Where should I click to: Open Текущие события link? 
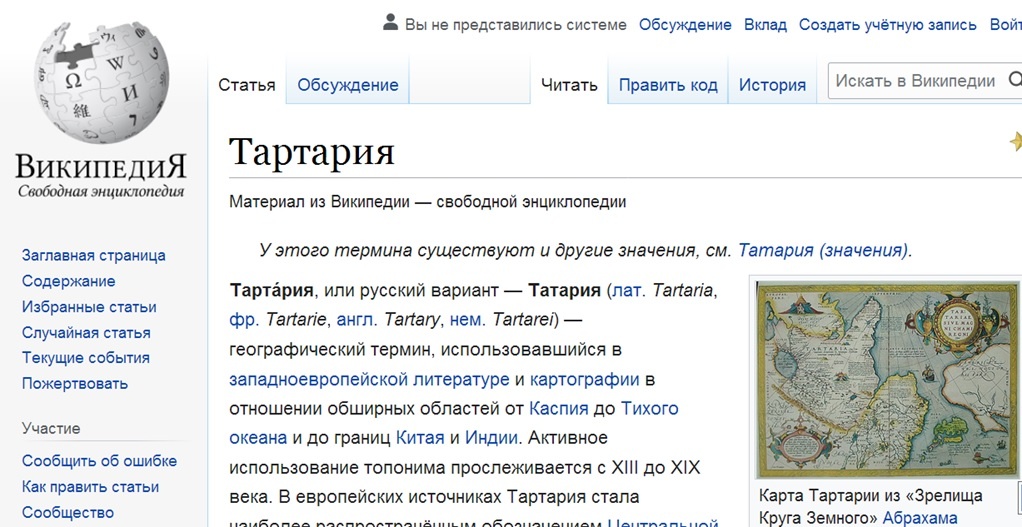point(86,358)
